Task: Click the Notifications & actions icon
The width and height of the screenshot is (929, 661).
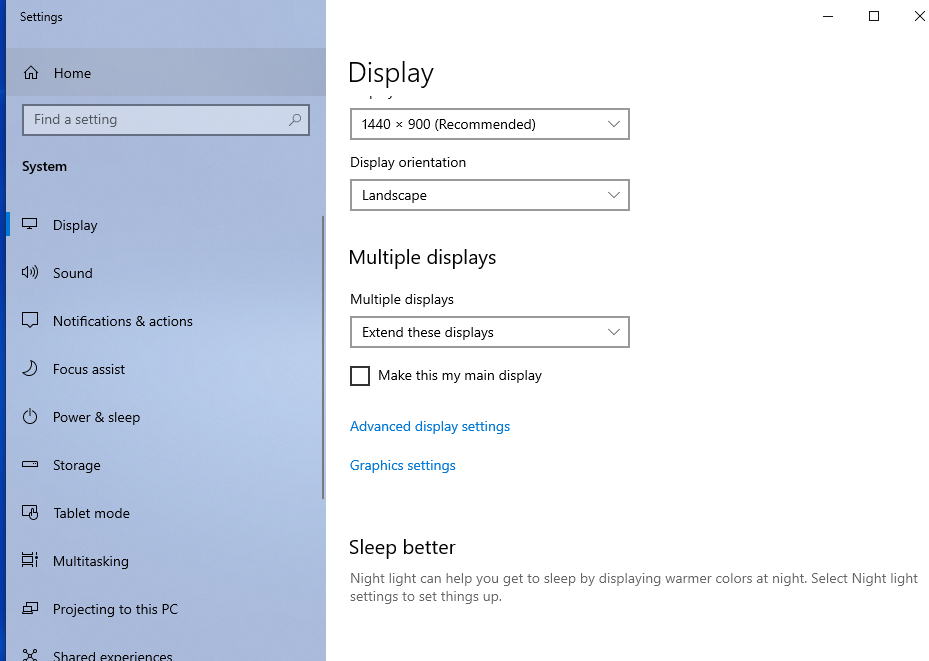Action: pyautogui.click(x=31, y=321)
